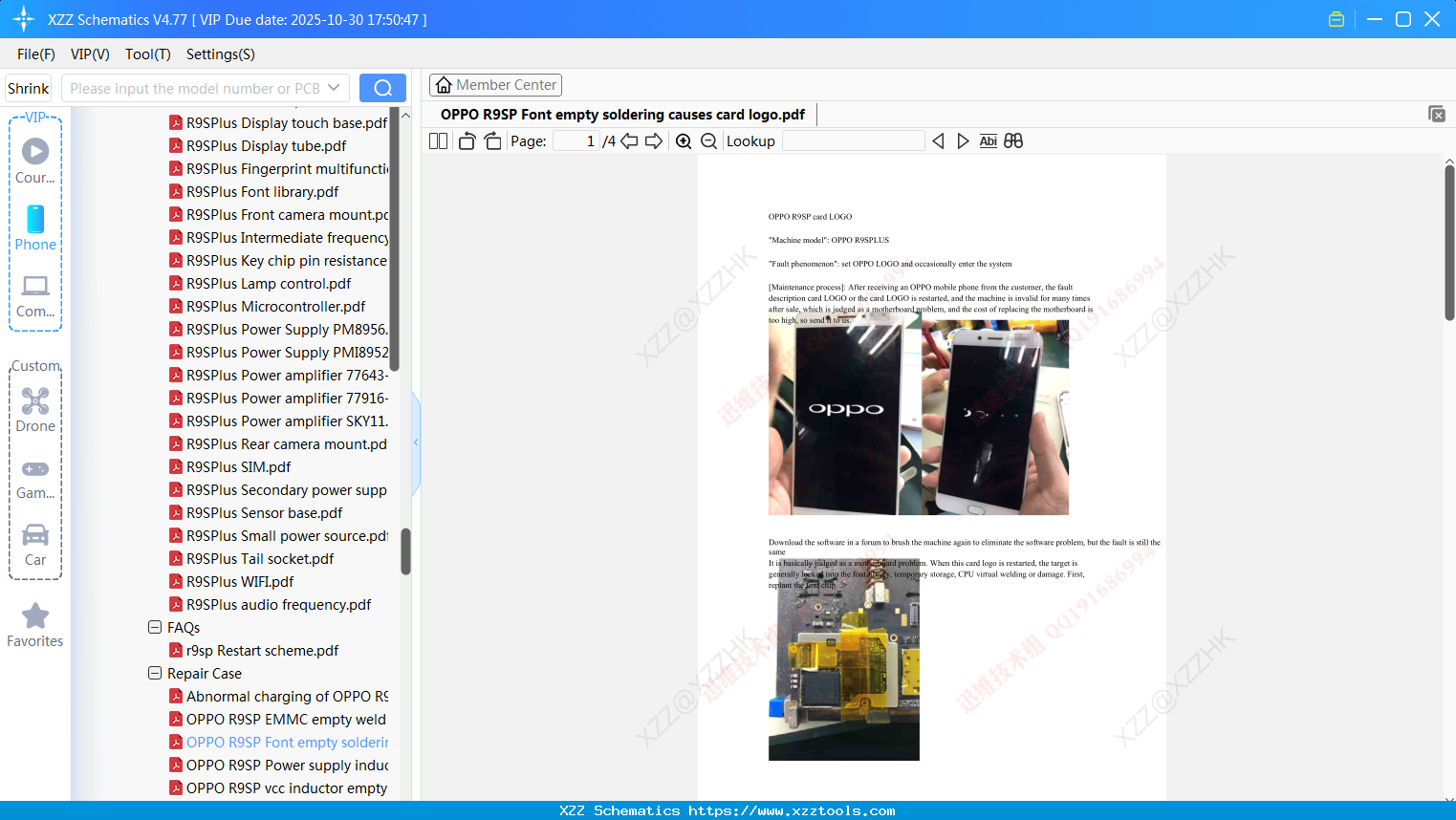This screenshot has height=820, width=1456.
Task: Open the model number dropdown arrow
Action: (334, 88)
